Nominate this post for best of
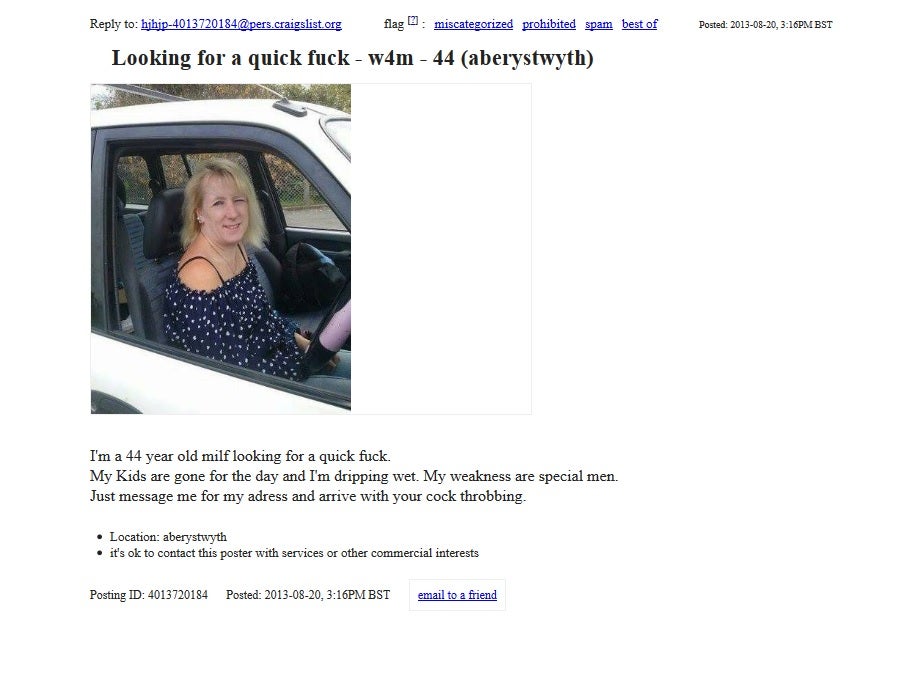The image size is (924, 695). click(639, 24)
